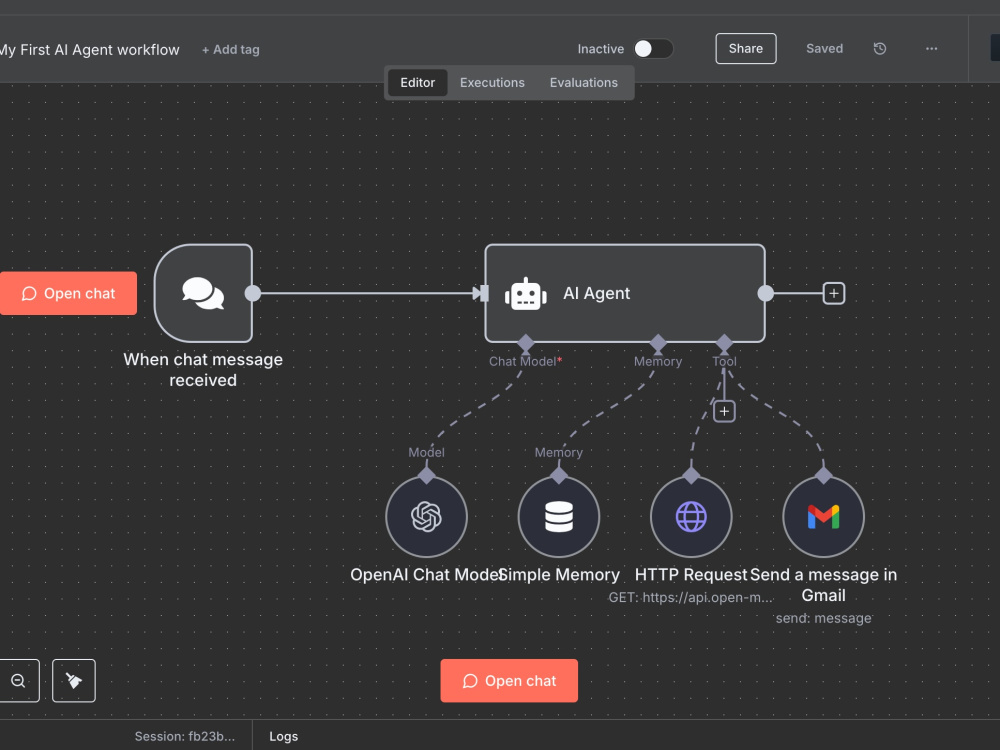Click the AI Agent node title text
Viewport: 1000px width, 750px height.
pyautogui.click(x=596, y=293)
